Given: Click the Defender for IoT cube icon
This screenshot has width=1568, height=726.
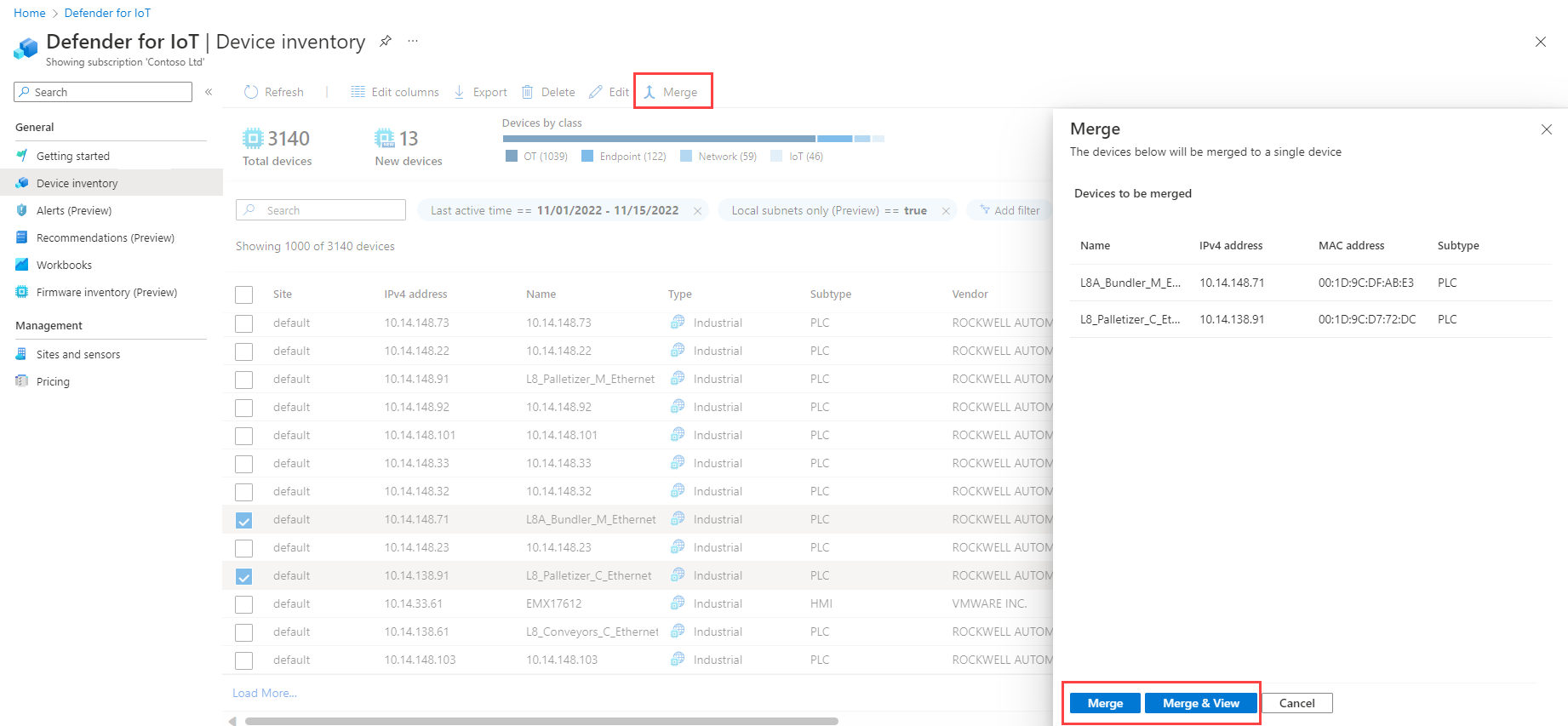Looking at the screenshot, I should pos(26,49).
